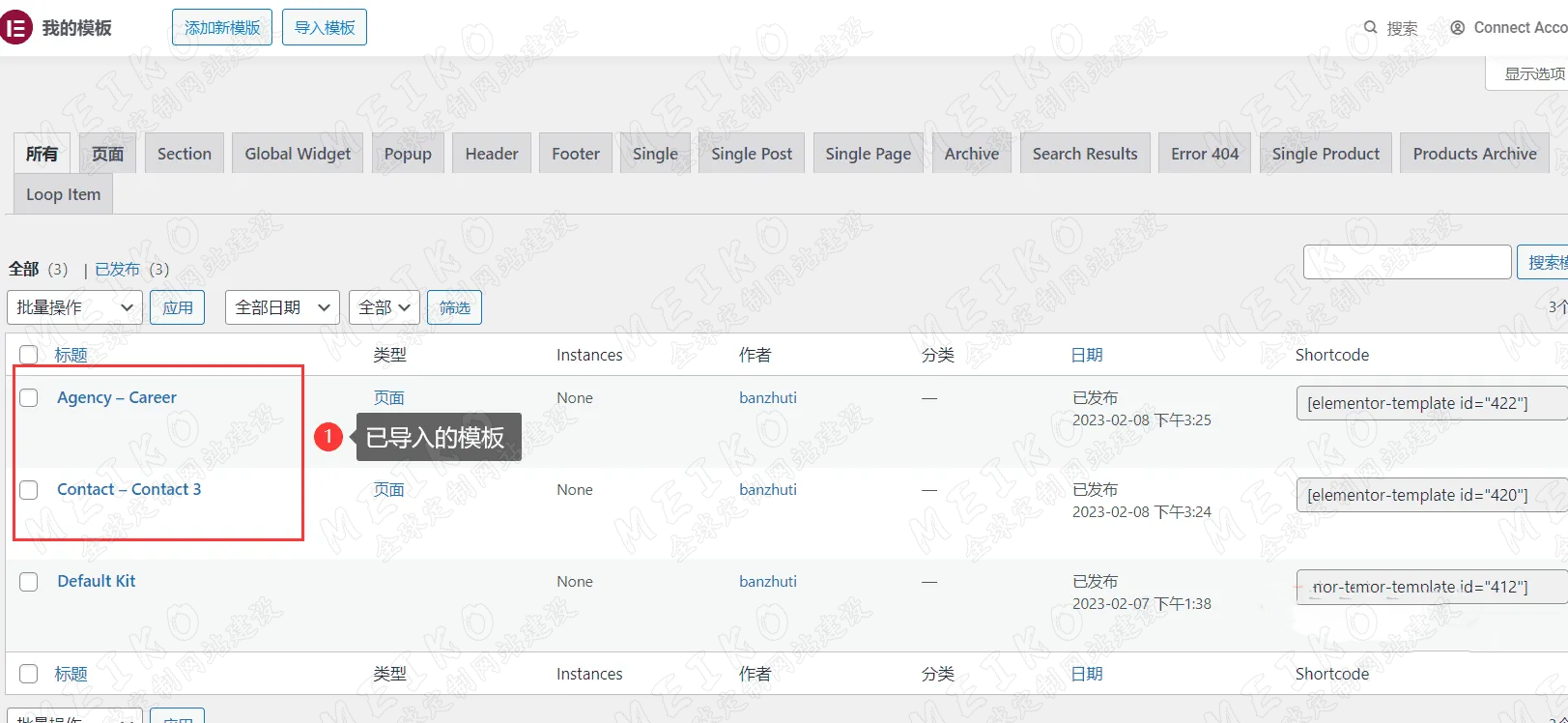Image resolution: width=1568 pixels, height=723 pixels.
Task: Select shortcode field with id 422
Action: point(1430,403)
